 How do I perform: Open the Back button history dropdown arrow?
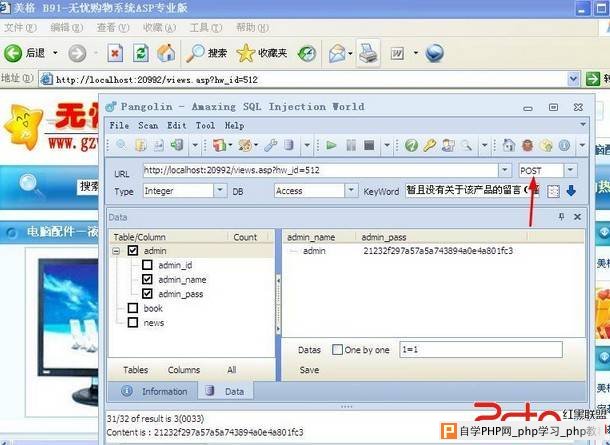point(55,53)
